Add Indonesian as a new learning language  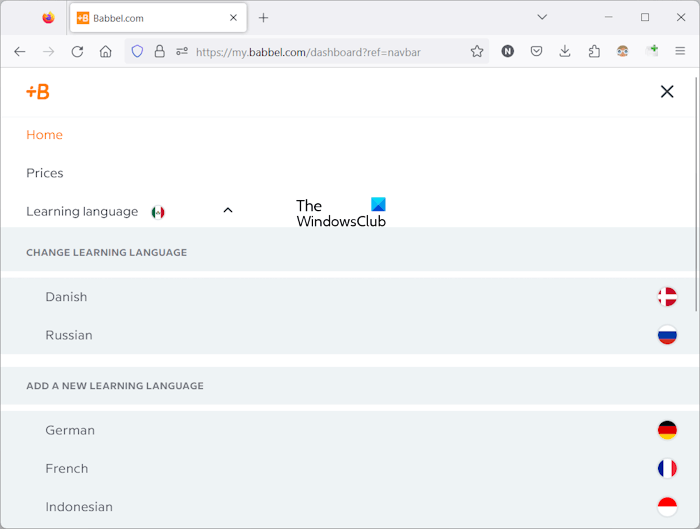pos(348,507)
